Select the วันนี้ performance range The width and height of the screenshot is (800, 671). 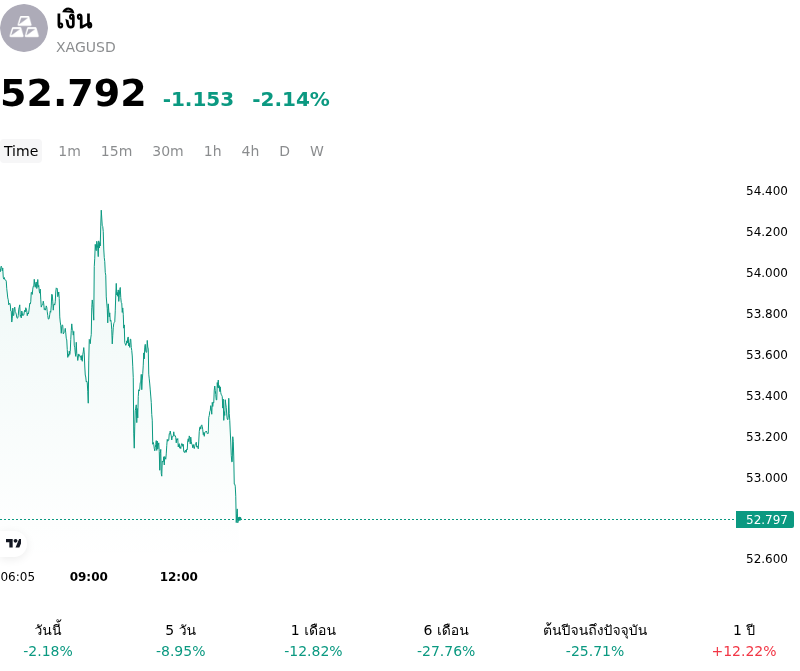tap(48, 640)
